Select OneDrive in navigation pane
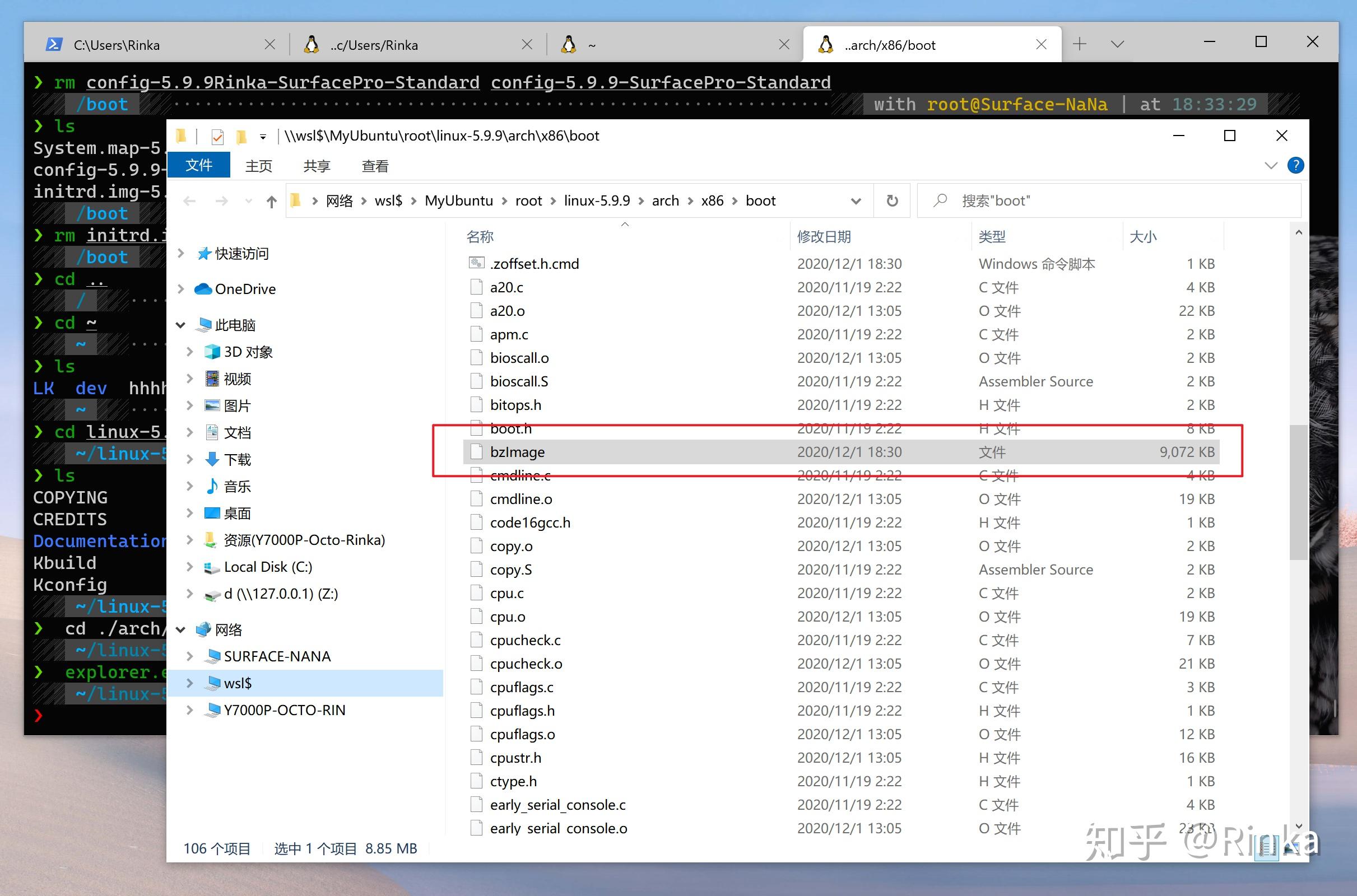Viewport: 1357px width, 896px height. point(245,289)
